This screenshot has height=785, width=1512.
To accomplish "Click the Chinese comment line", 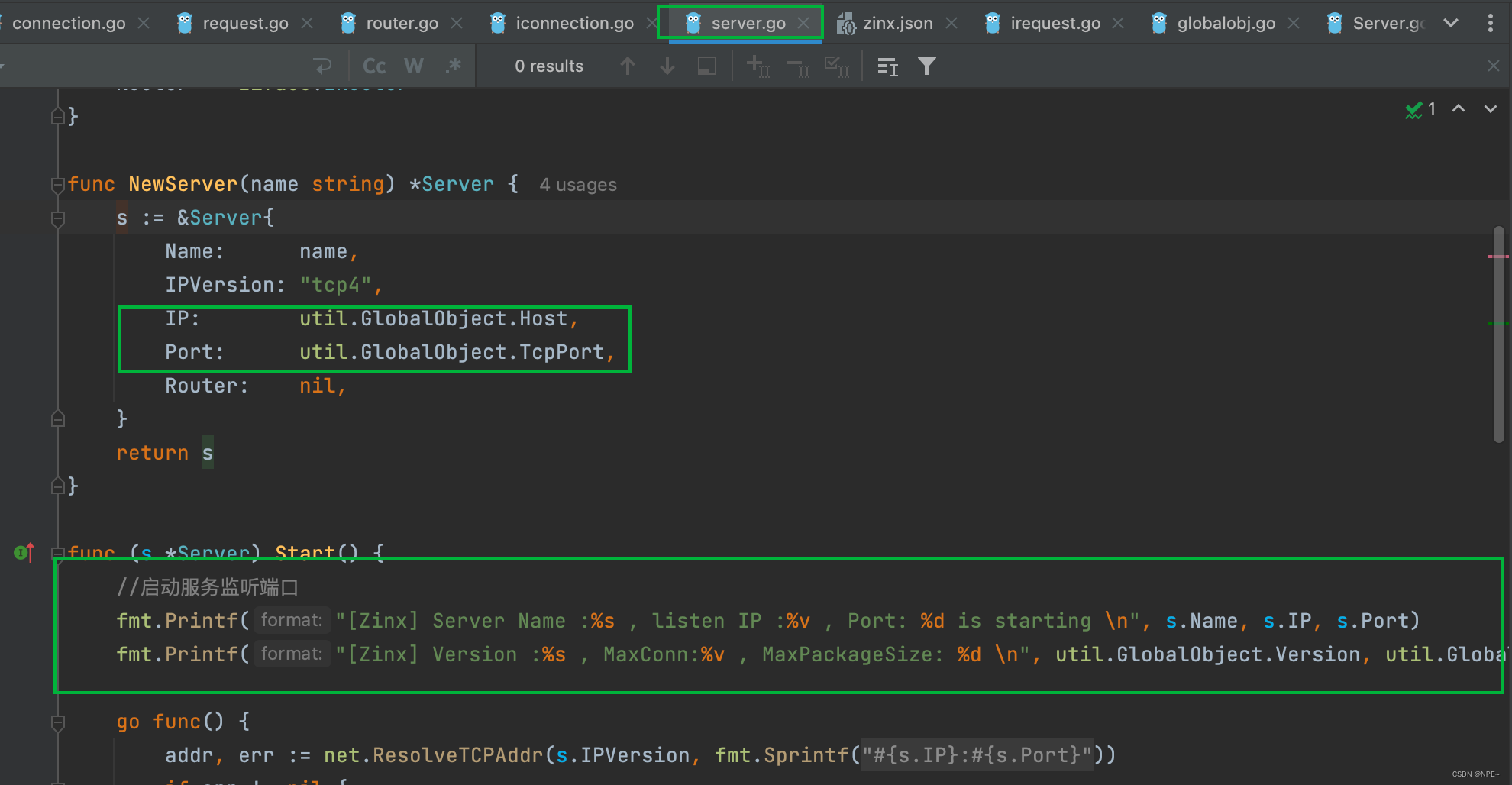I will 207,587.
